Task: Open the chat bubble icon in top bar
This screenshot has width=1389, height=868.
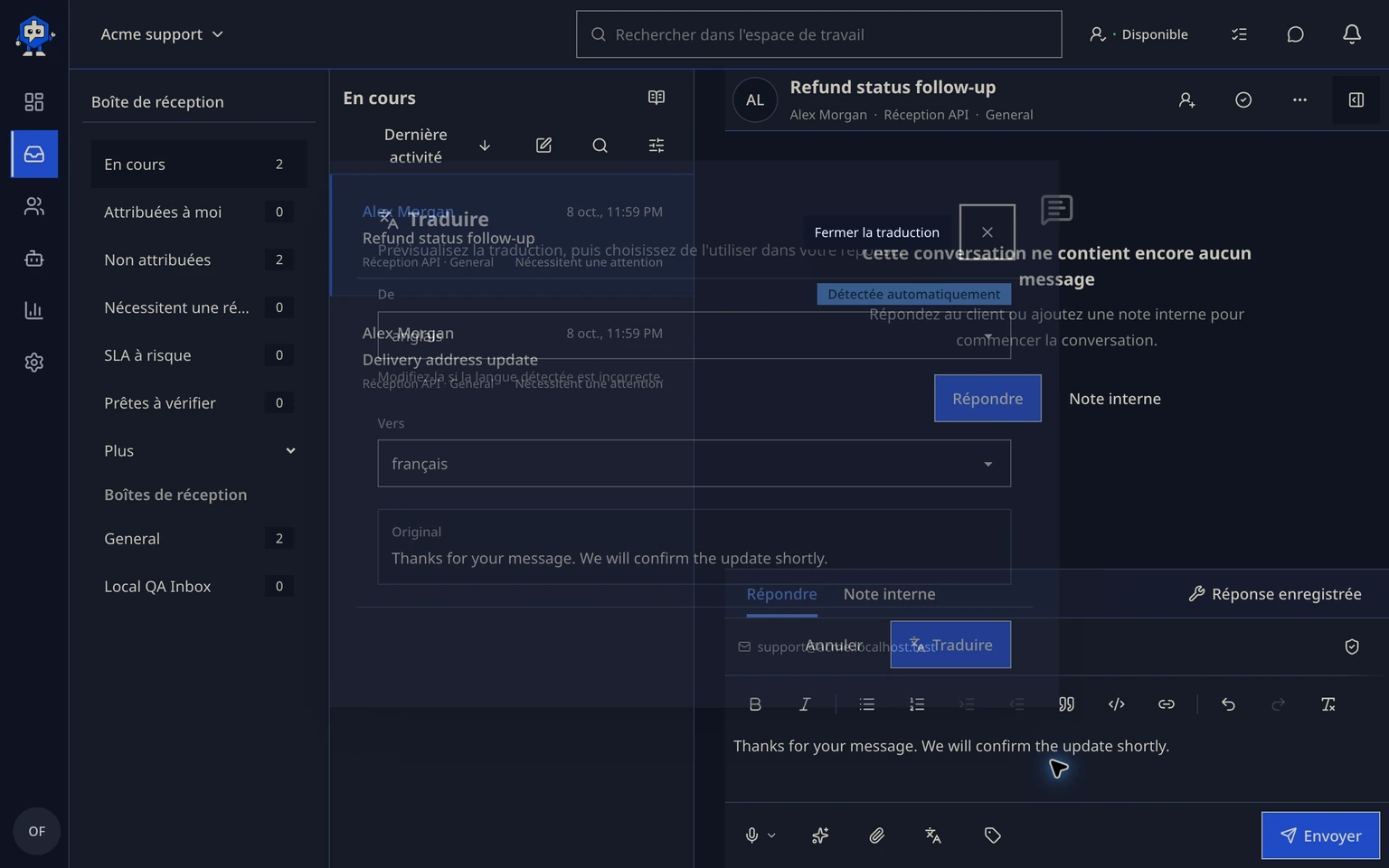Action: [1295, 34]
